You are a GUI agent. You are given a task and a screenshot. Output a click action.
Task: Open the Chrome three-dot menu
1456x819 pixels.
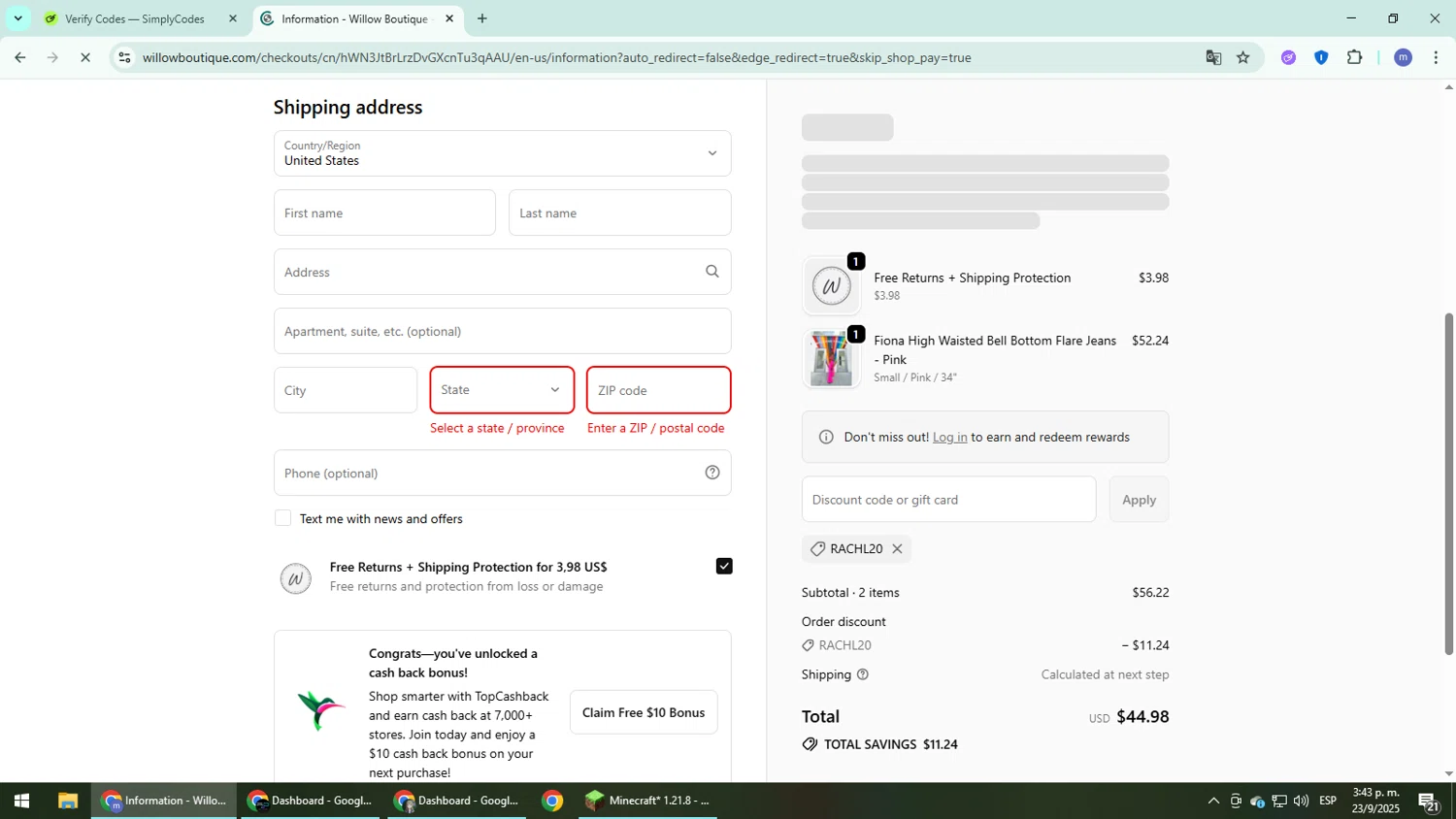pos(1436,58)
